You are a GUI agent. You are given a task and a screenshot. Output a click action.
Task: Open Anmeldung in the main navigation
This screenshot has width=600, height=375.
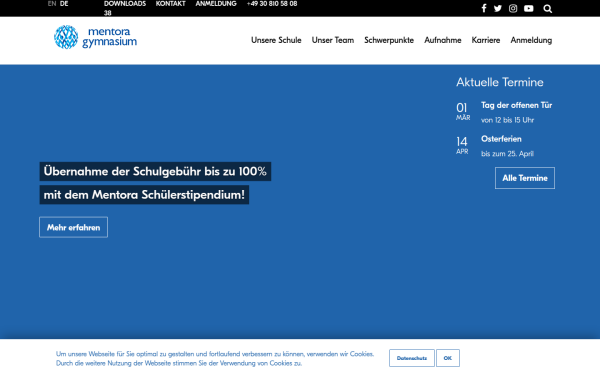[x=531, y=40]
